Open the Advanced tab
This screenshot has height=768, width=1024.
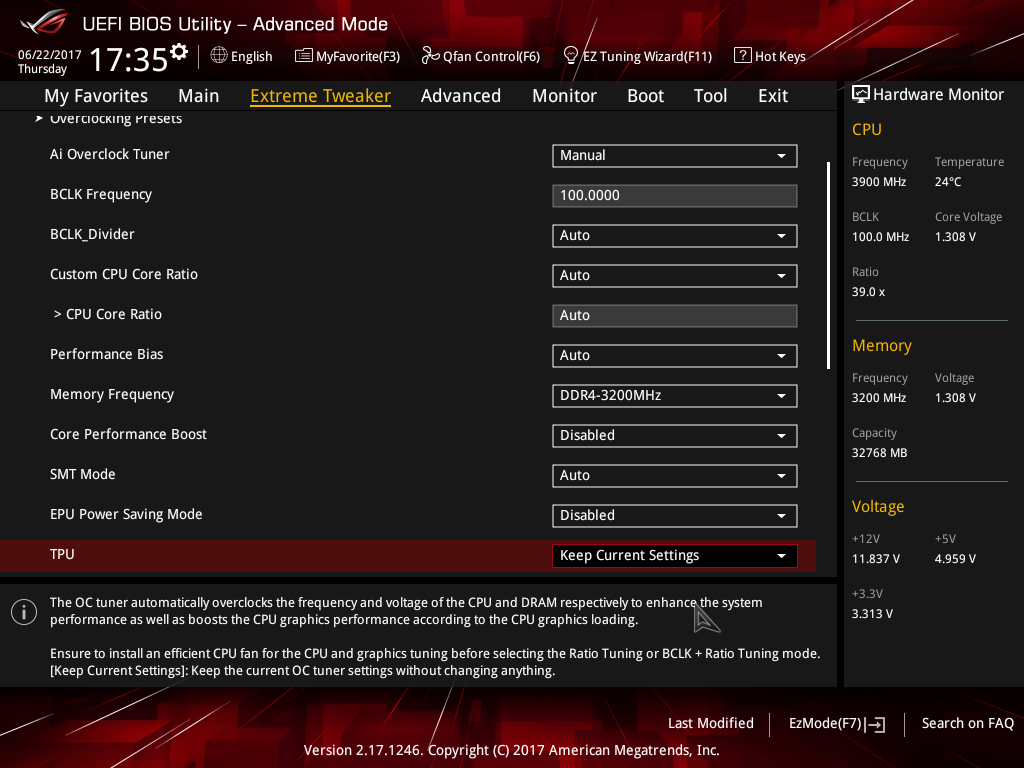pyautogui.click(x=460, y=96)
